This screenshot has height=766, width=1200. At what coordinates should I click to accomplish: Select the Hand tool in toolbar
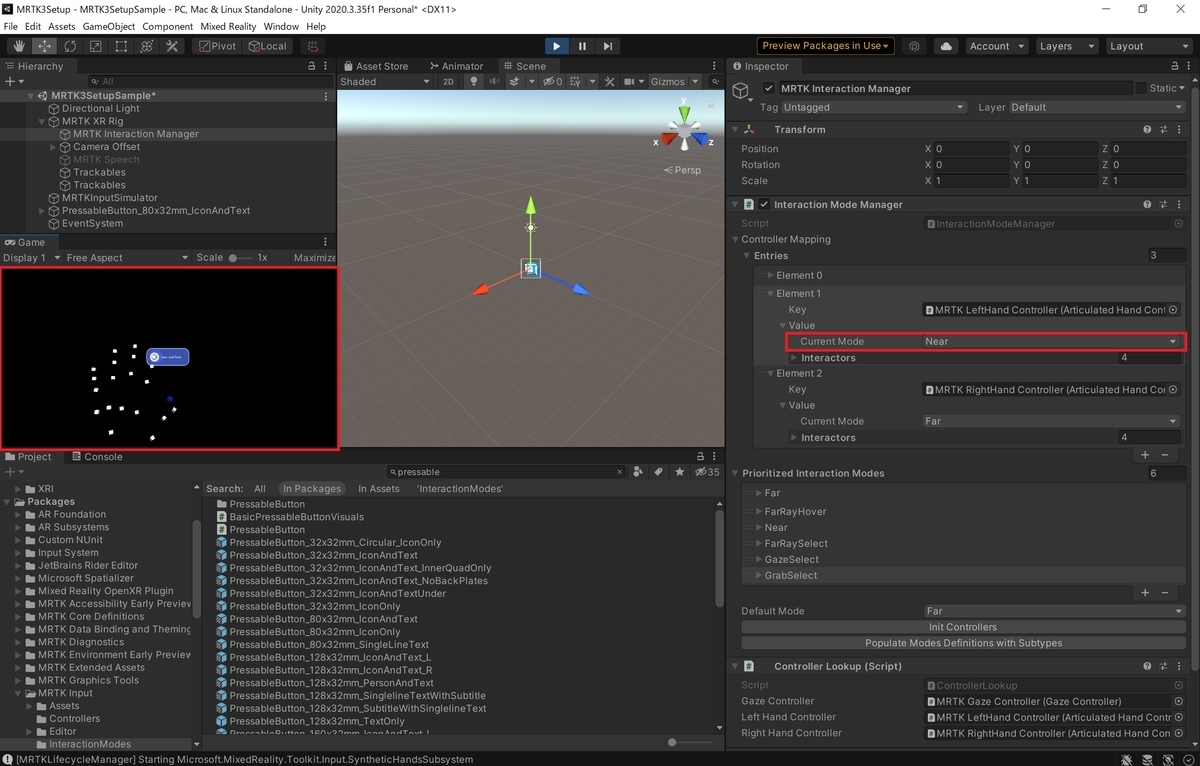[x=19, y=46]
